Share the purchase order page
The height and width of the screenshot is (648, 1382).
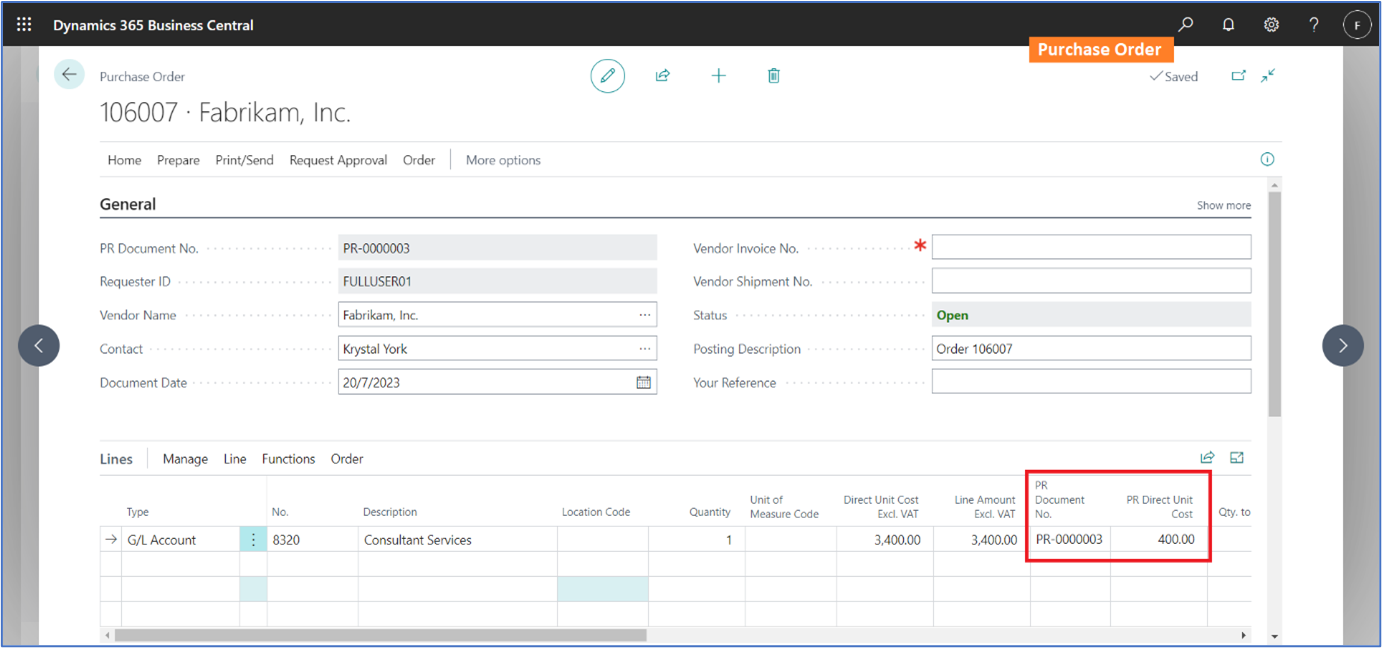(x=662, y=76)
